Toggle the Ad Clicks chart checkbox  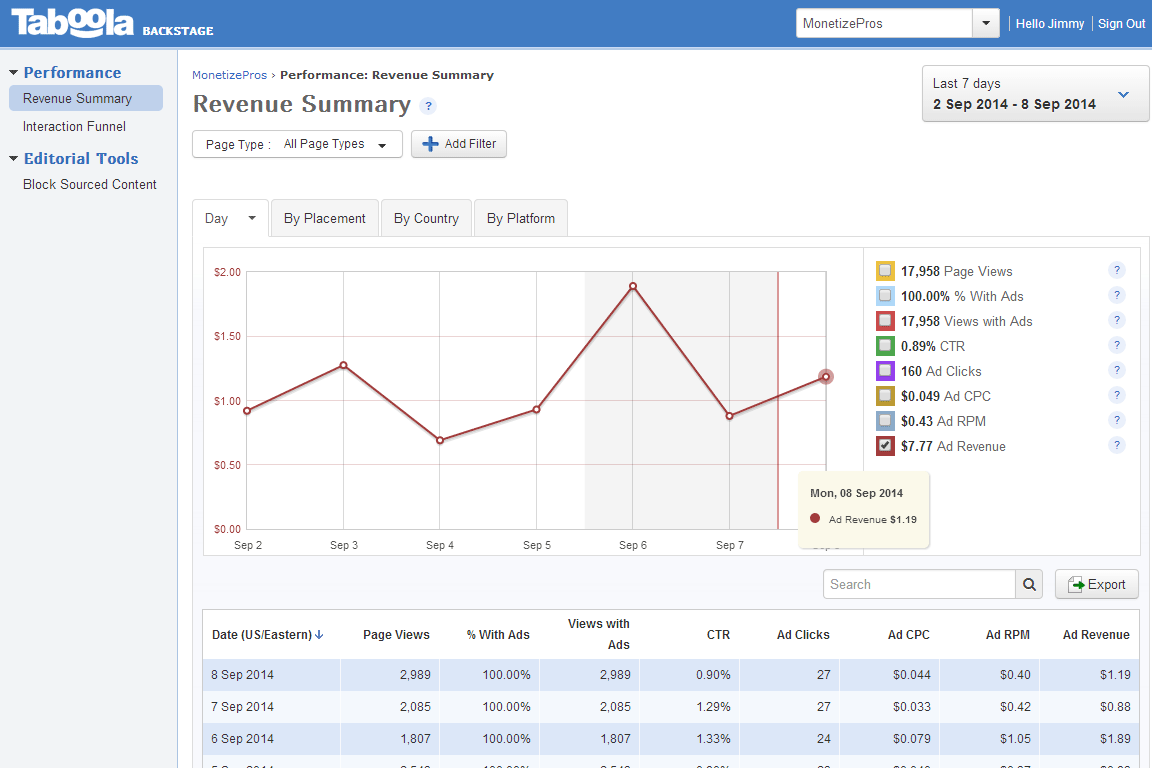tap(885, 371)
